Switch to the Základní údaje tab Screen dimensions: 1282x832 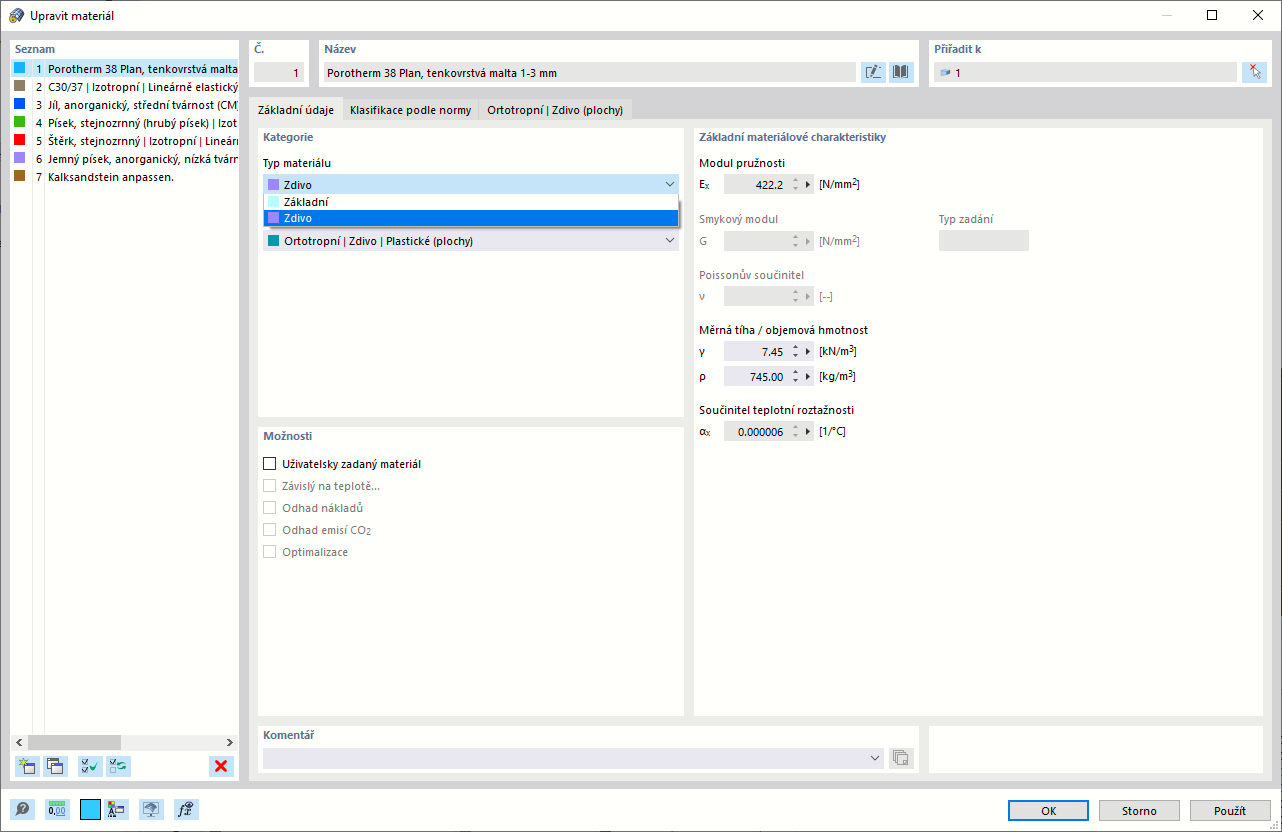tap(296, 109)
